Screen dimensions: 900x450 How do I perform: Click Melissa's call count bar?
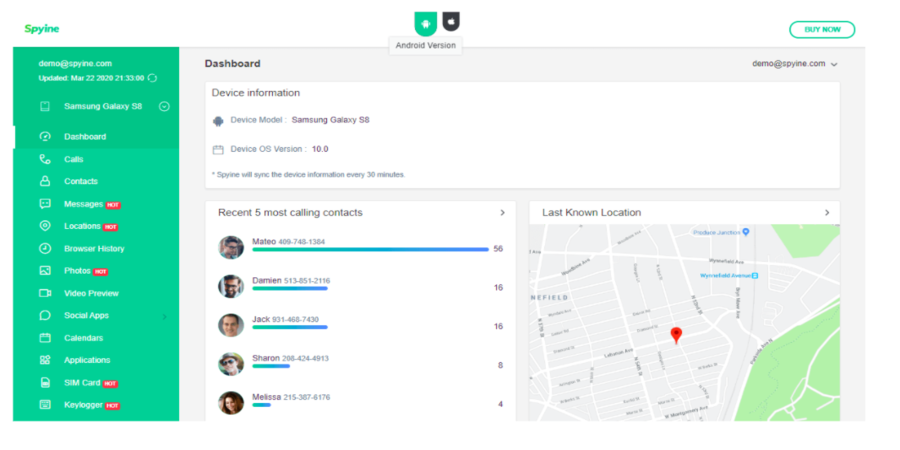click(x=261, y=405)
